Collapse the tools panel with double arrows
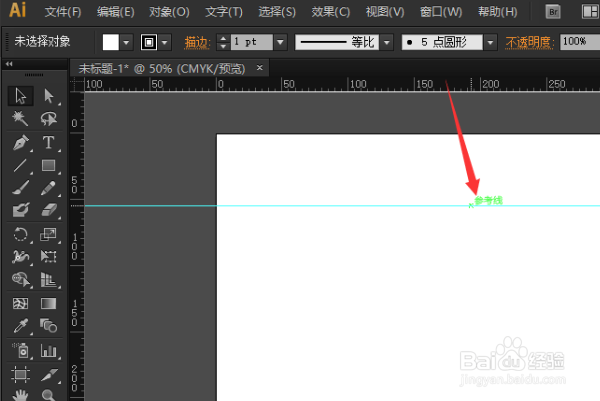 tap(9, 64)
